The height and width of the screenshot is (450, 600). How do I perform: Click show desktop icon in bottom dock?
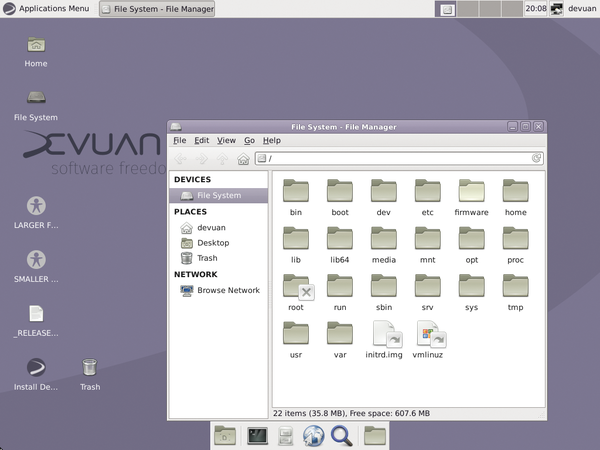click(225, 435)
